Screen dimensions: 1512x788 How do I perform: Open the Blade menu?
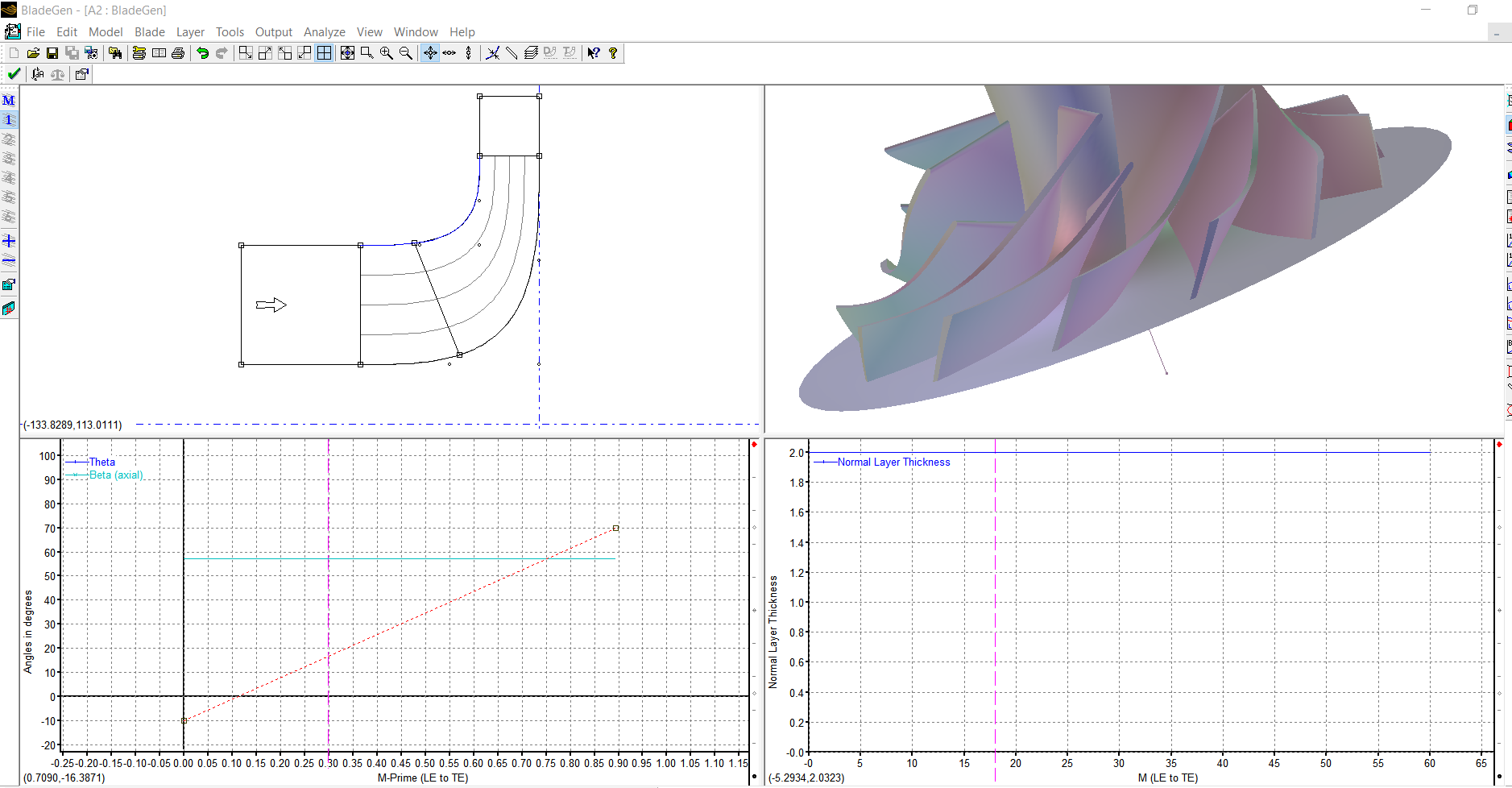pos(149,32)
